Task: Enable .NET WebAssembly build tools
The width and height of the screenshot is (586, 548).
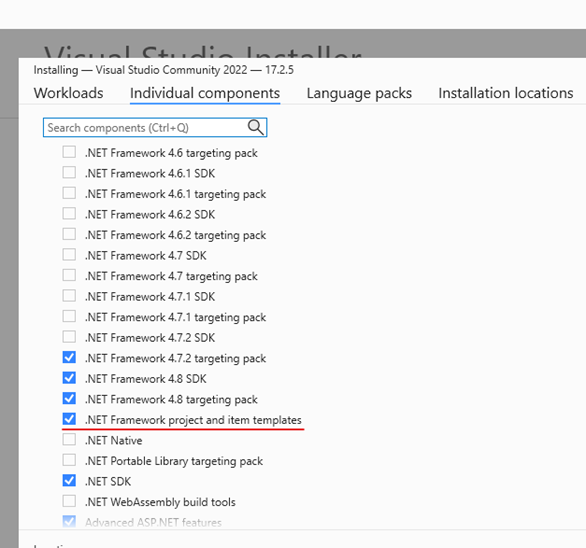Action: point(69,501)
